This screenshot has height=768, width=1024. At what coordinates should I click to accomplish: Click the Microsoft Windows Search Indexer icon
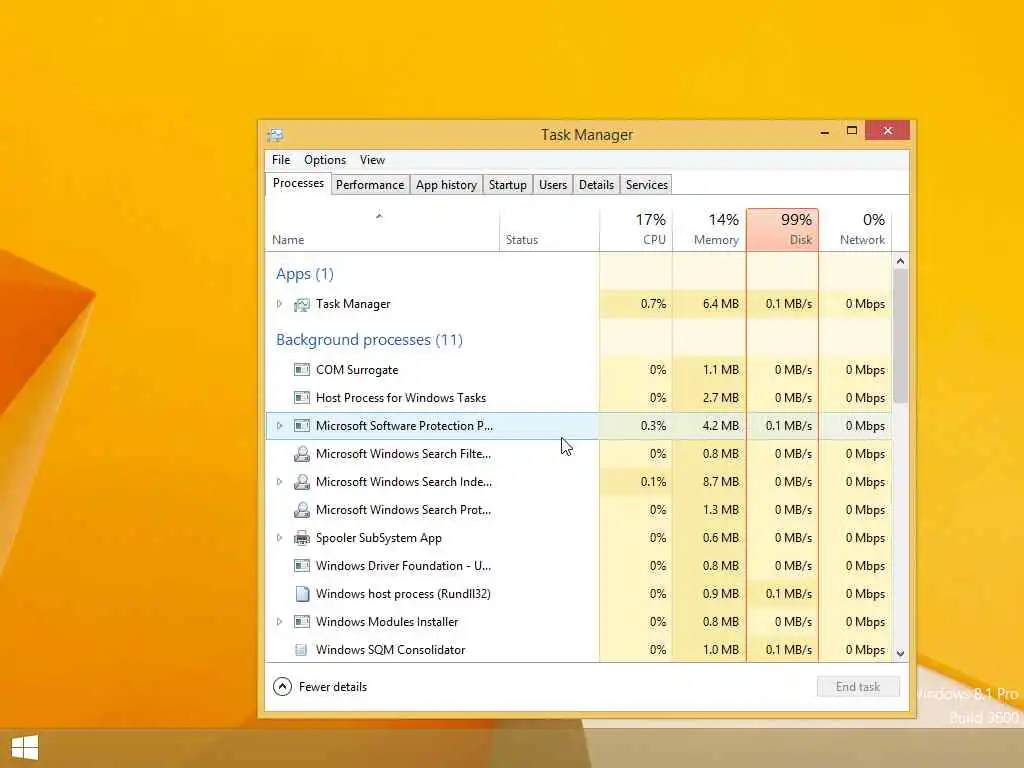[301, 482]
